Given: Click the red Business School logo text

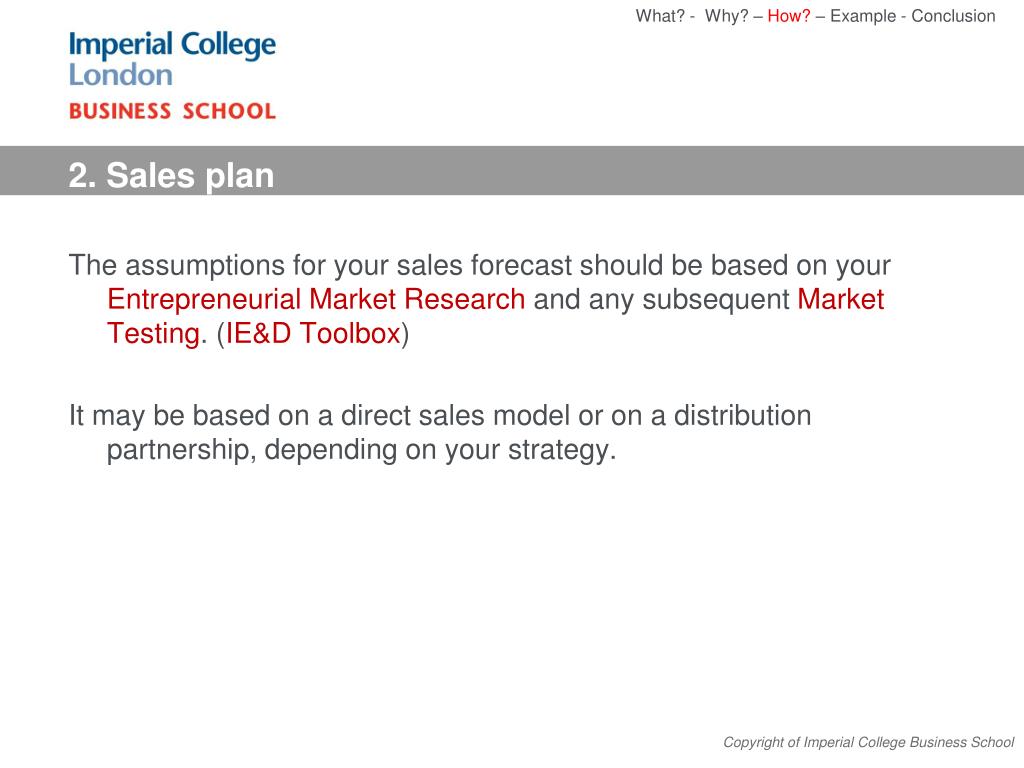Looking at the screenshot, I should coord(172,111).
